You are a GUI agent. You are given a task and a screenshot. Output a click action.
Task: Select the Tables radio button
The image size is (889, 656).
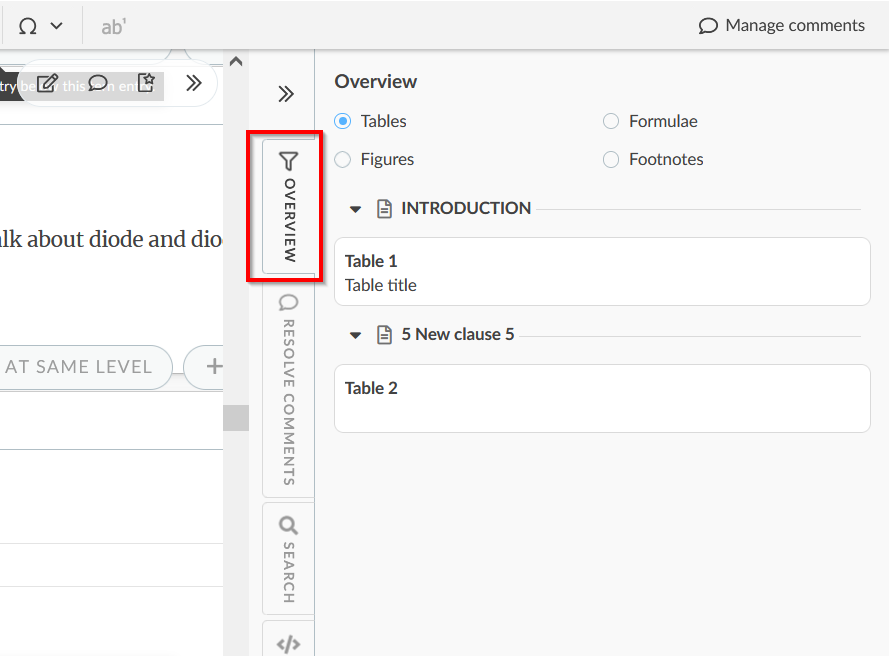pos(343,121)
